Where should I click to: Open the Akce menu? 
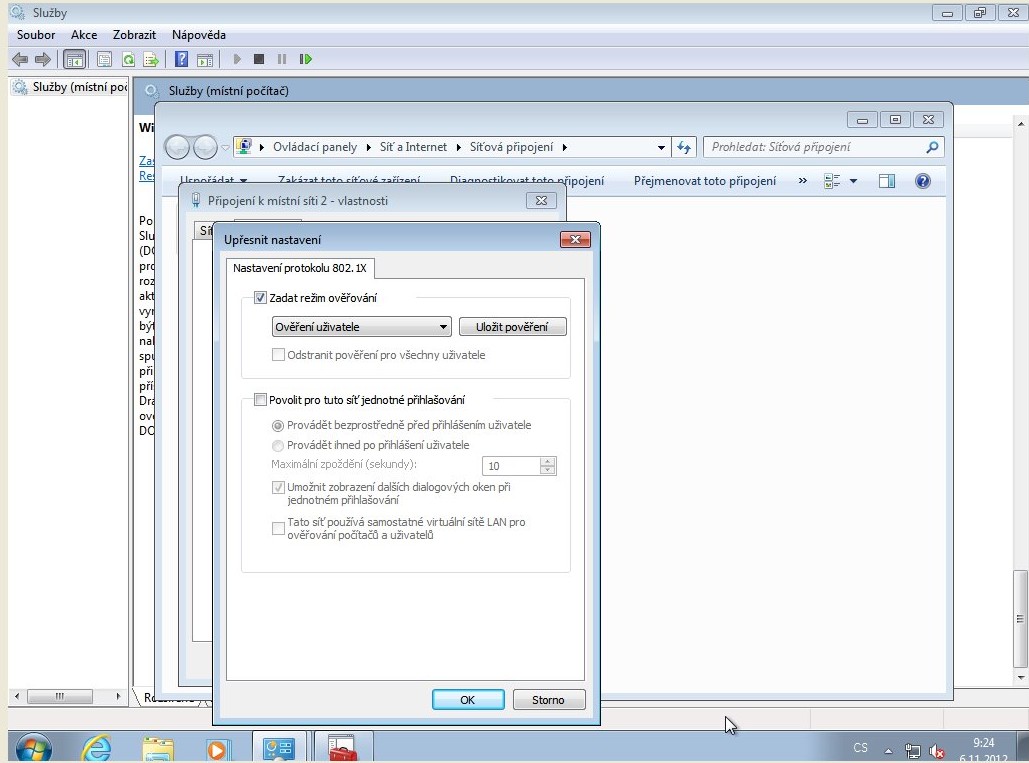84,35
